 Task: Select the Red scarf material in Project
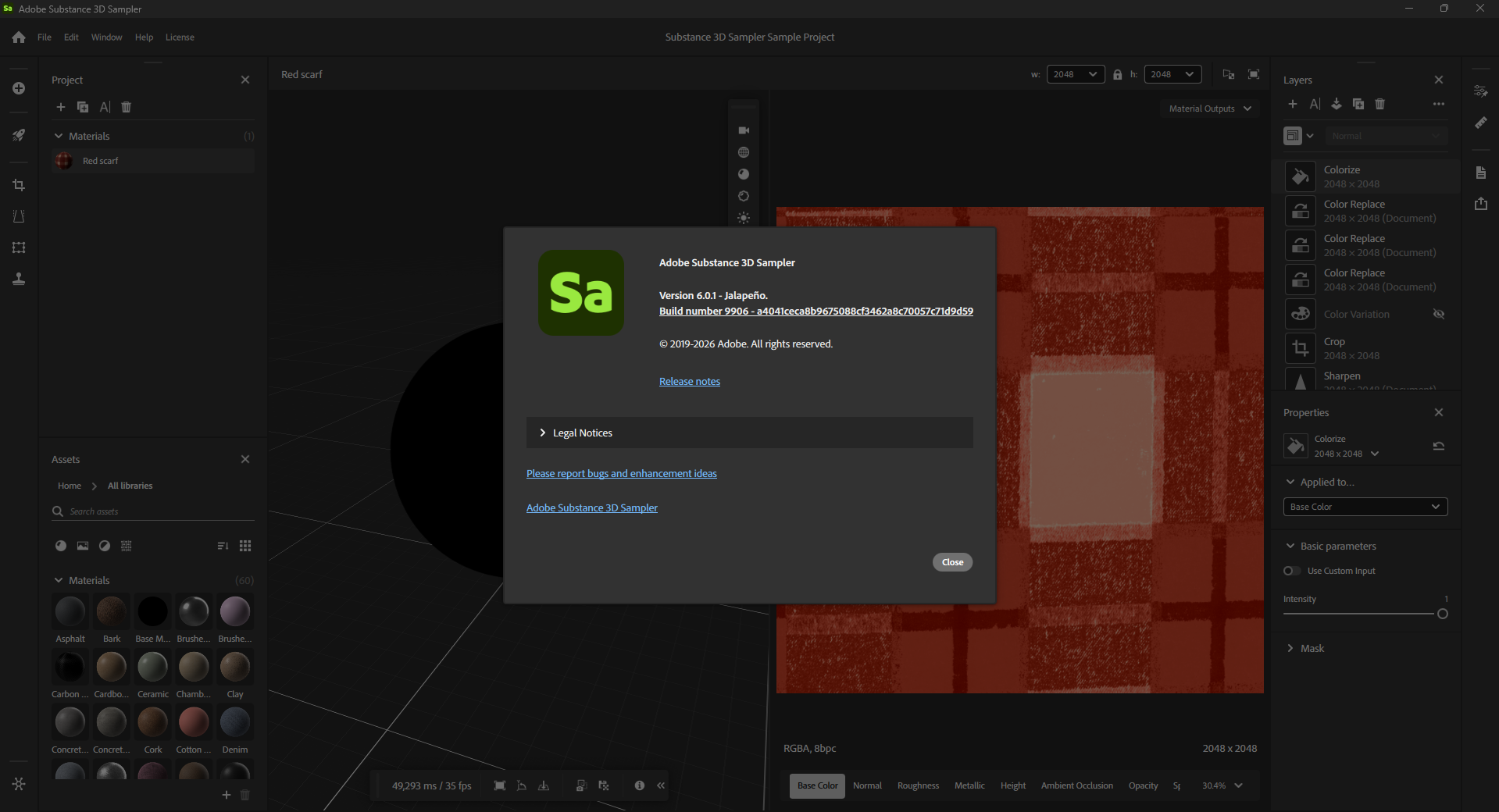coord(153,161)
